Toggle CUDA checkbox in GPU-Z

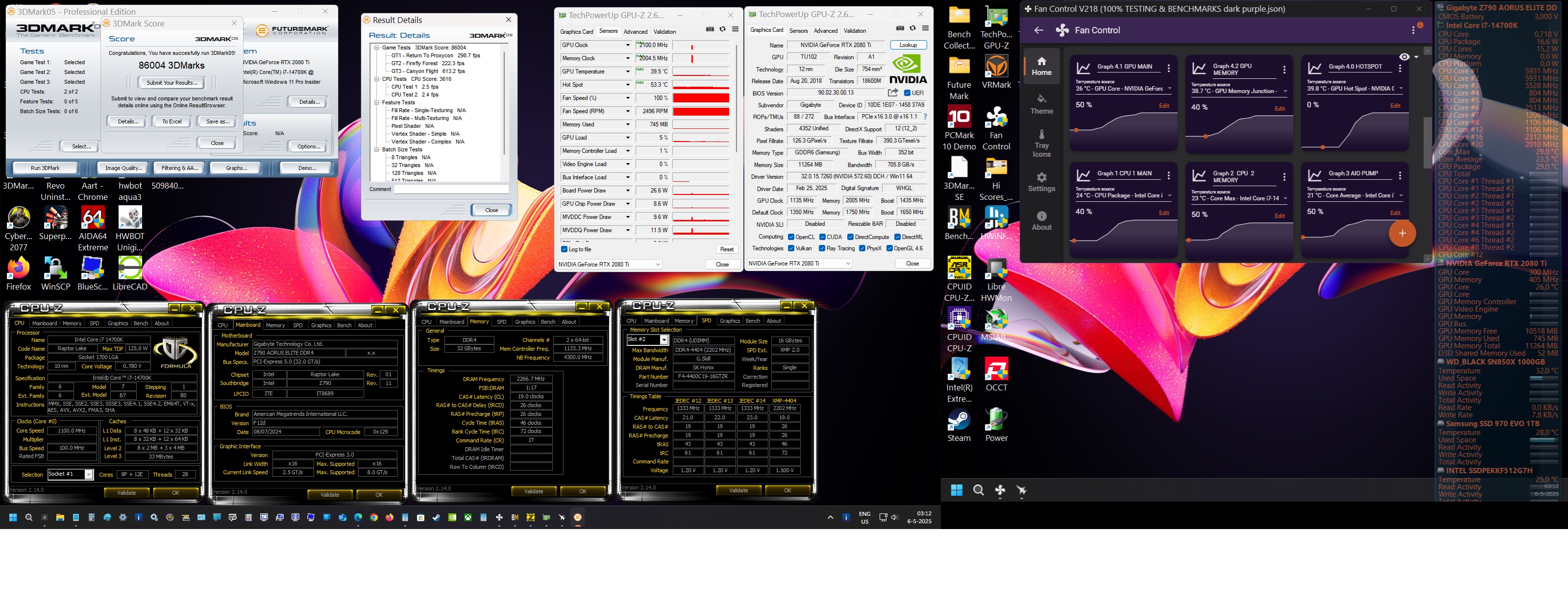point(822,237)
